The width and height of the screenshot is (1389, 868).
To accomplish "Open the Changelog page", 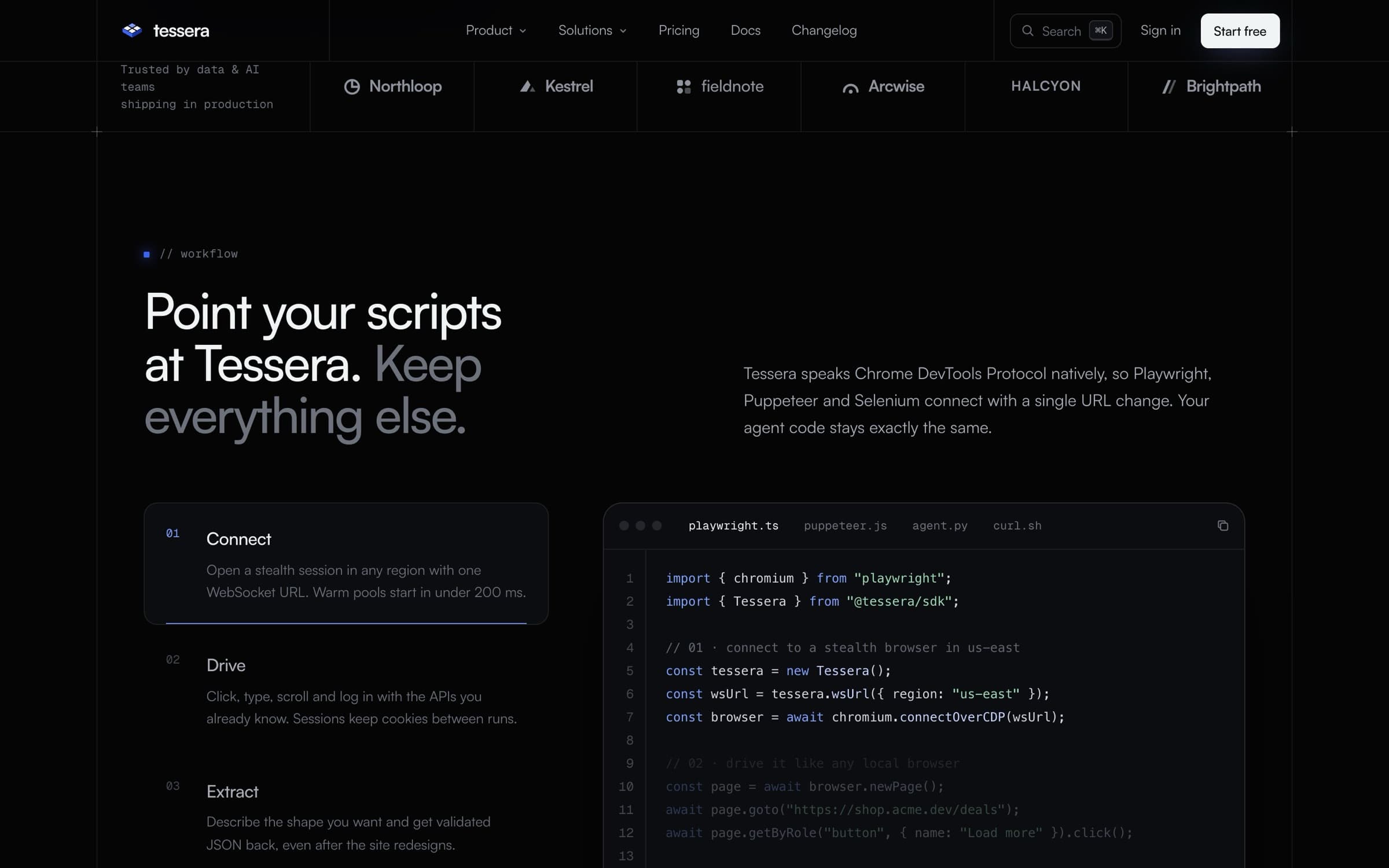I will coord(824,30).
